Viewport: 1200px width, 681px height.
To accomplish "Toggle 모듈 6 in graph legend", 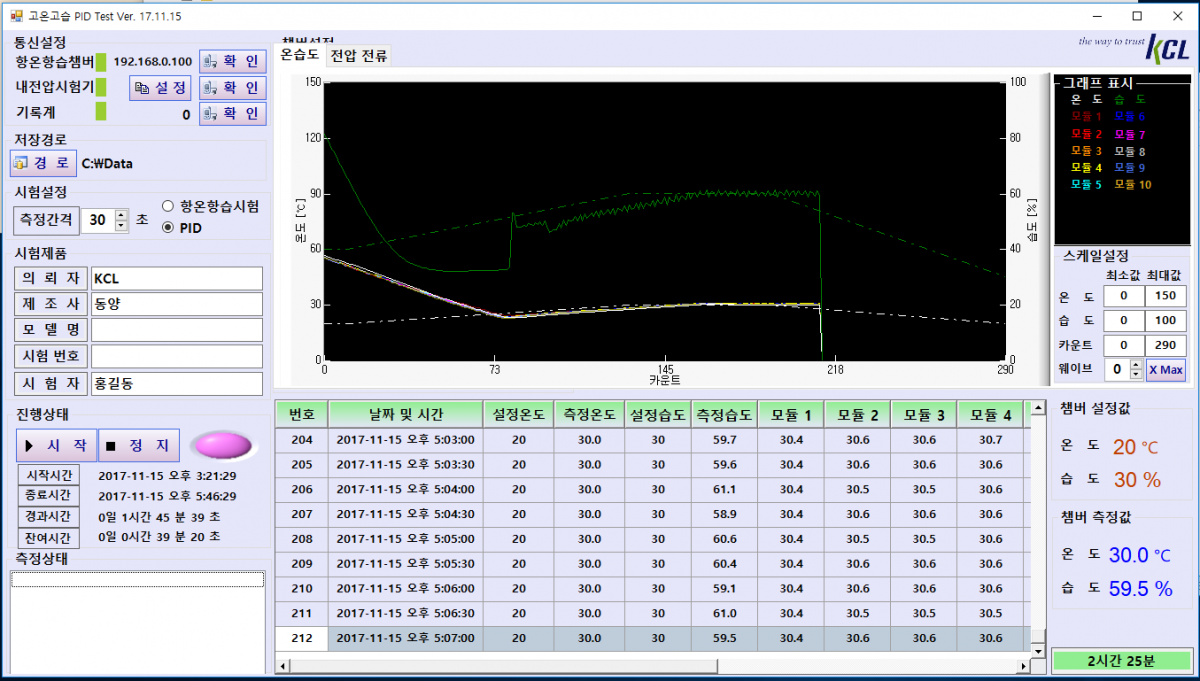I will point(1130,117).
